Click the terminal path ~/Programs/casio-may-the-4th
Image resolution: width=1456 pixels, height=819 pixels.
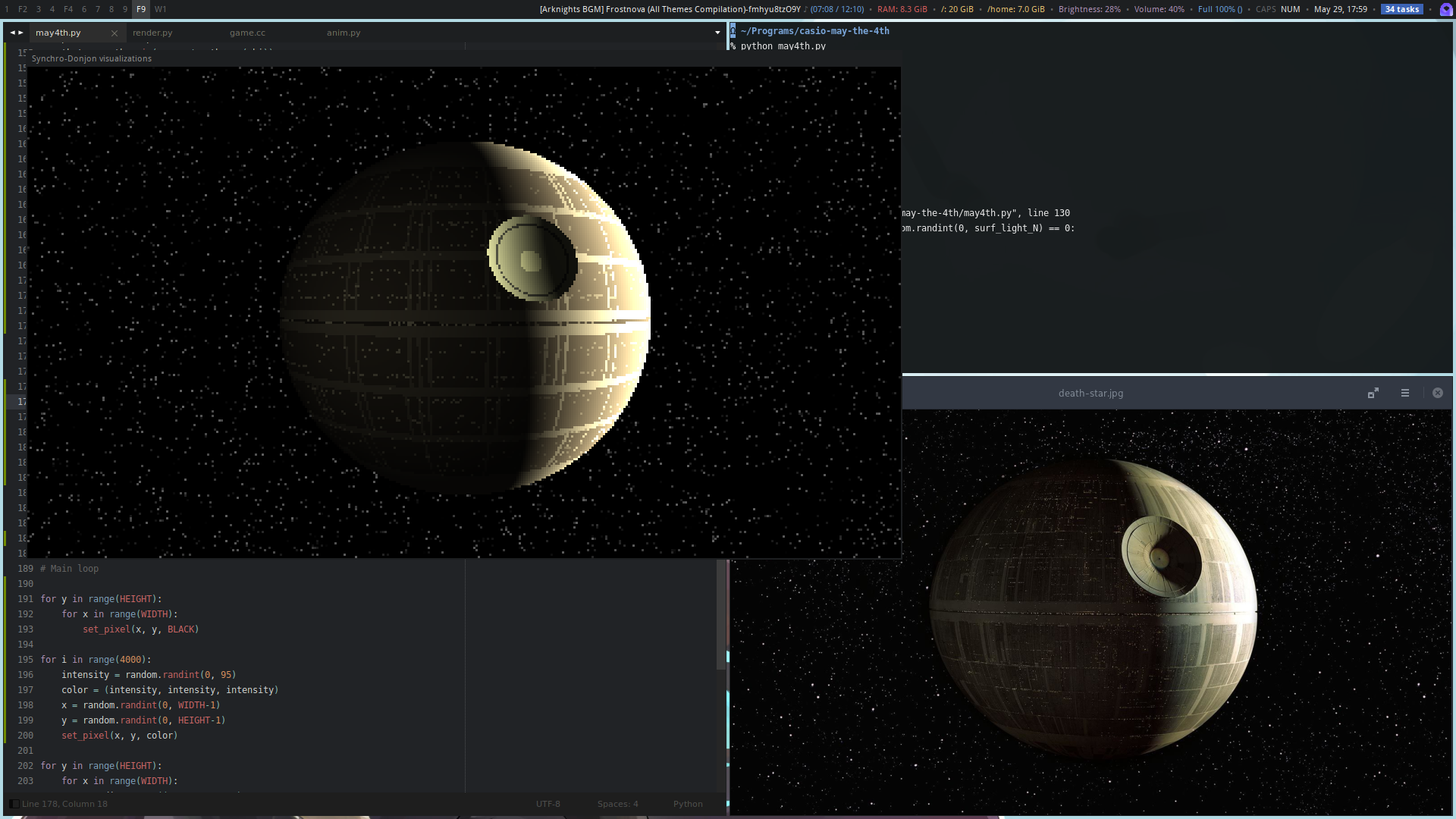click(815, 31)
